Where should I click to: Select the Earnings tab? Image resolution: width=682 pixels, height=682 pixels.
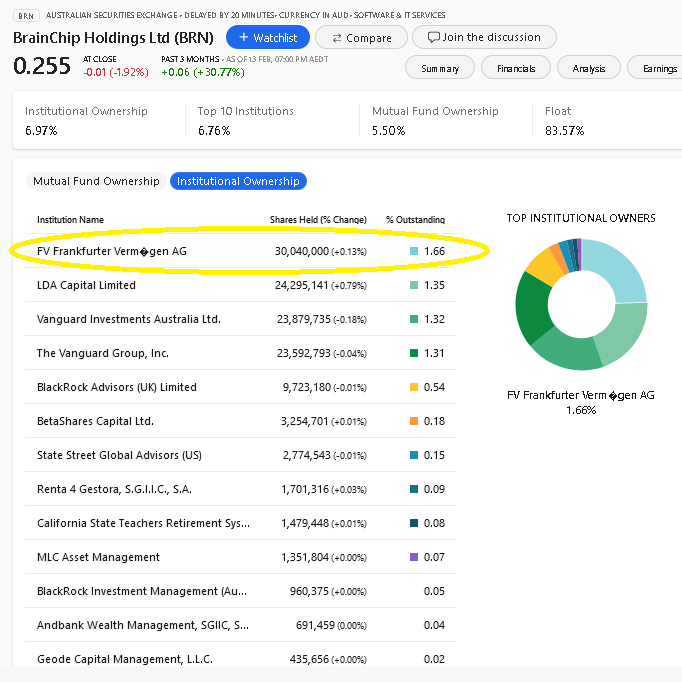tap(658, 68)
